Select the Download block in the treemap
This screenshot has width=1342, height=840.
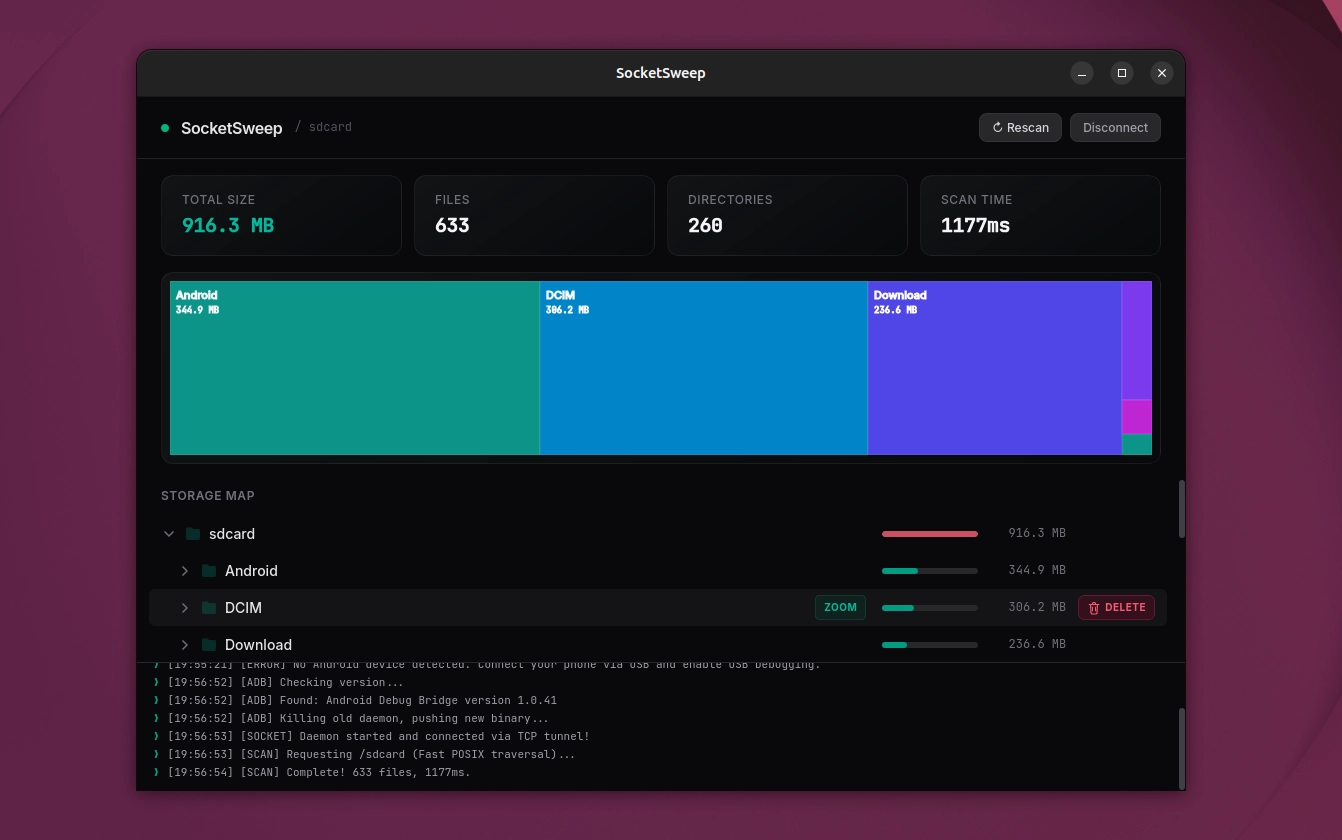[x=995, y=368]
